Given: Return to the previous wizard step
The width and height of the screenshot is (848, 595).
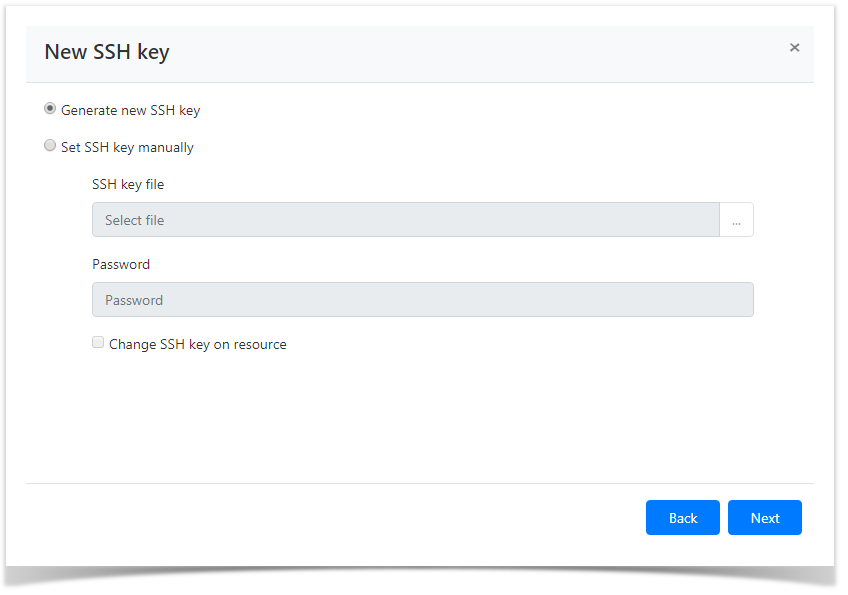Looking at the screenshot, I should (x=682, y=518).
